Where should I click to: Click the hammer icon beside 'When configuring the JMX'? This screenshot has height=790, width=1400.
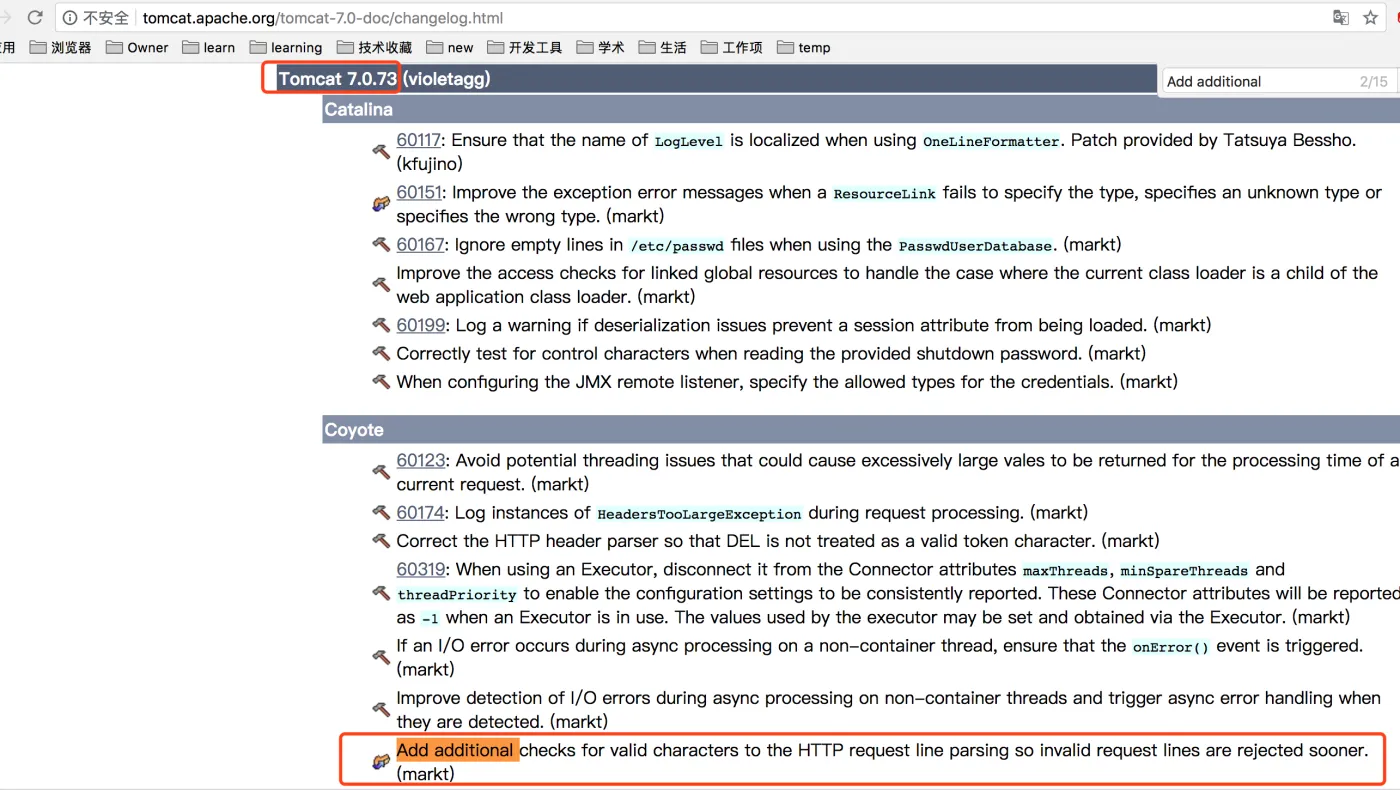coord(381,381)
